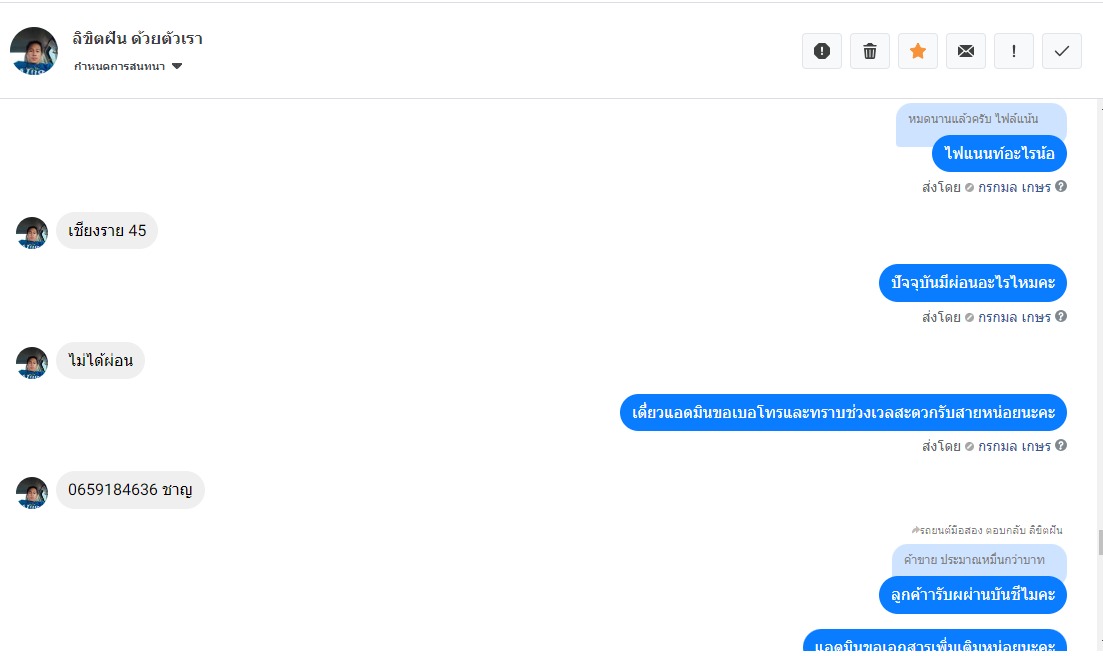Select the ไม่ได้ผ่อน message bubble
This screenshot has width=1103, height=656.
(x=101, y=360)
